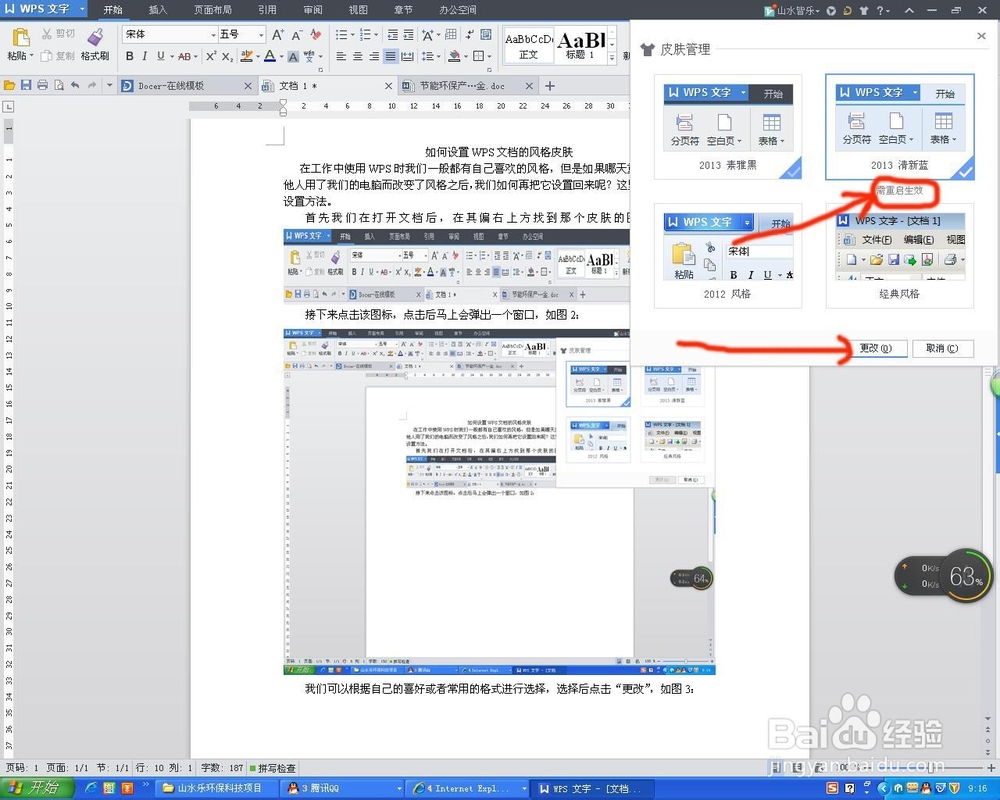The image size is (1000, 800).
Task: Click the Copy (复制) icon
Action: (47, 56)
